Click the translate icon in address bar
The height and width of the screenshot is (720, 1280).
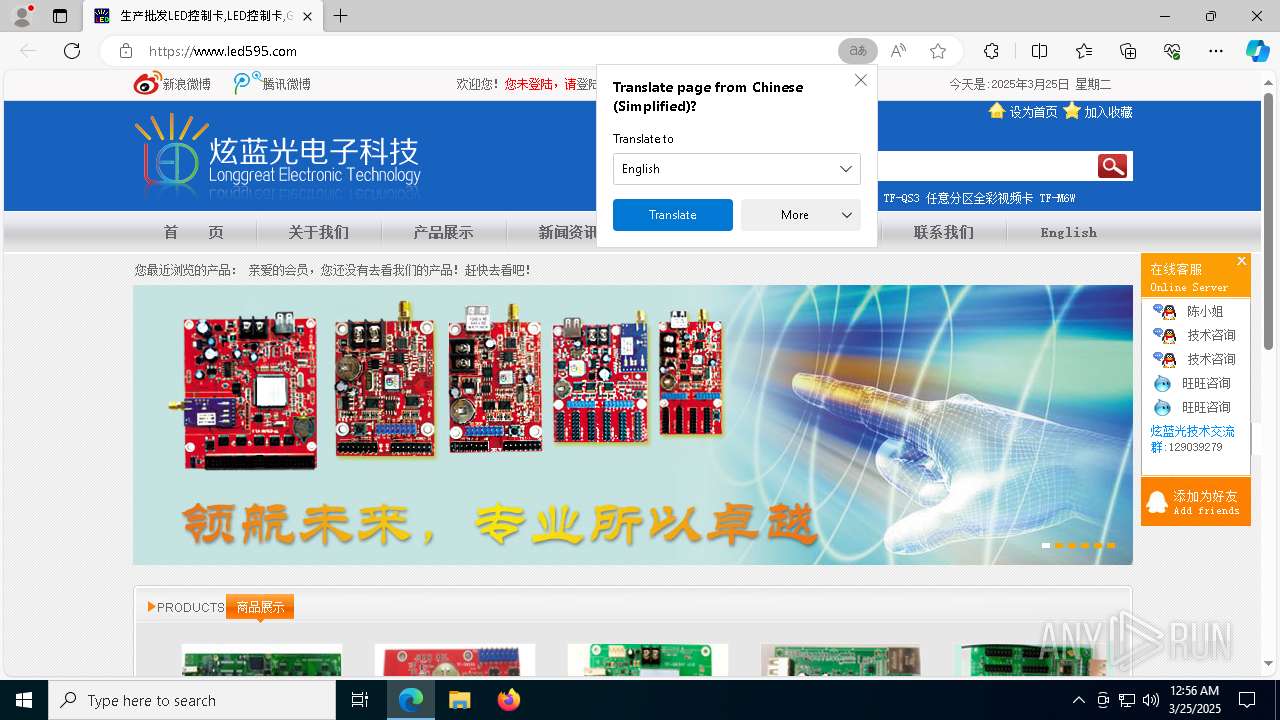pyautogui.click(x=858, y=51)
